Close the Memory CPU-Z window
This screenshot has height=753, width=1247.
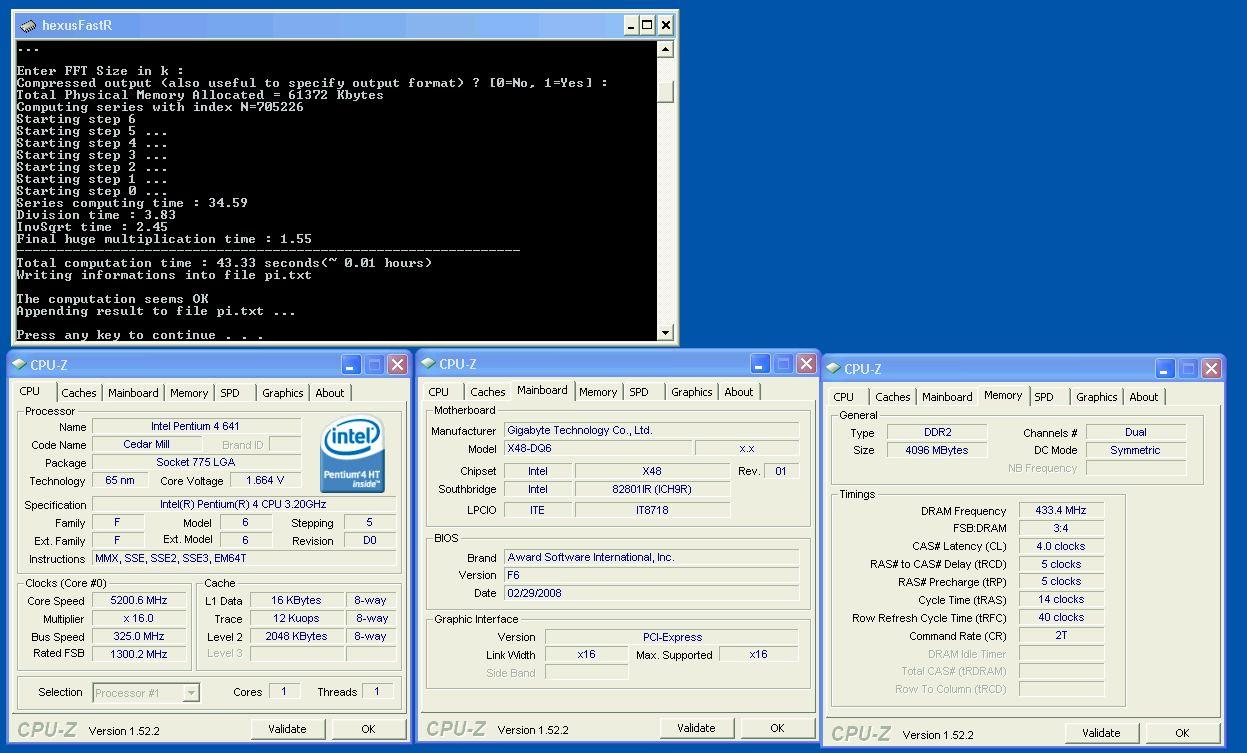1211,369
